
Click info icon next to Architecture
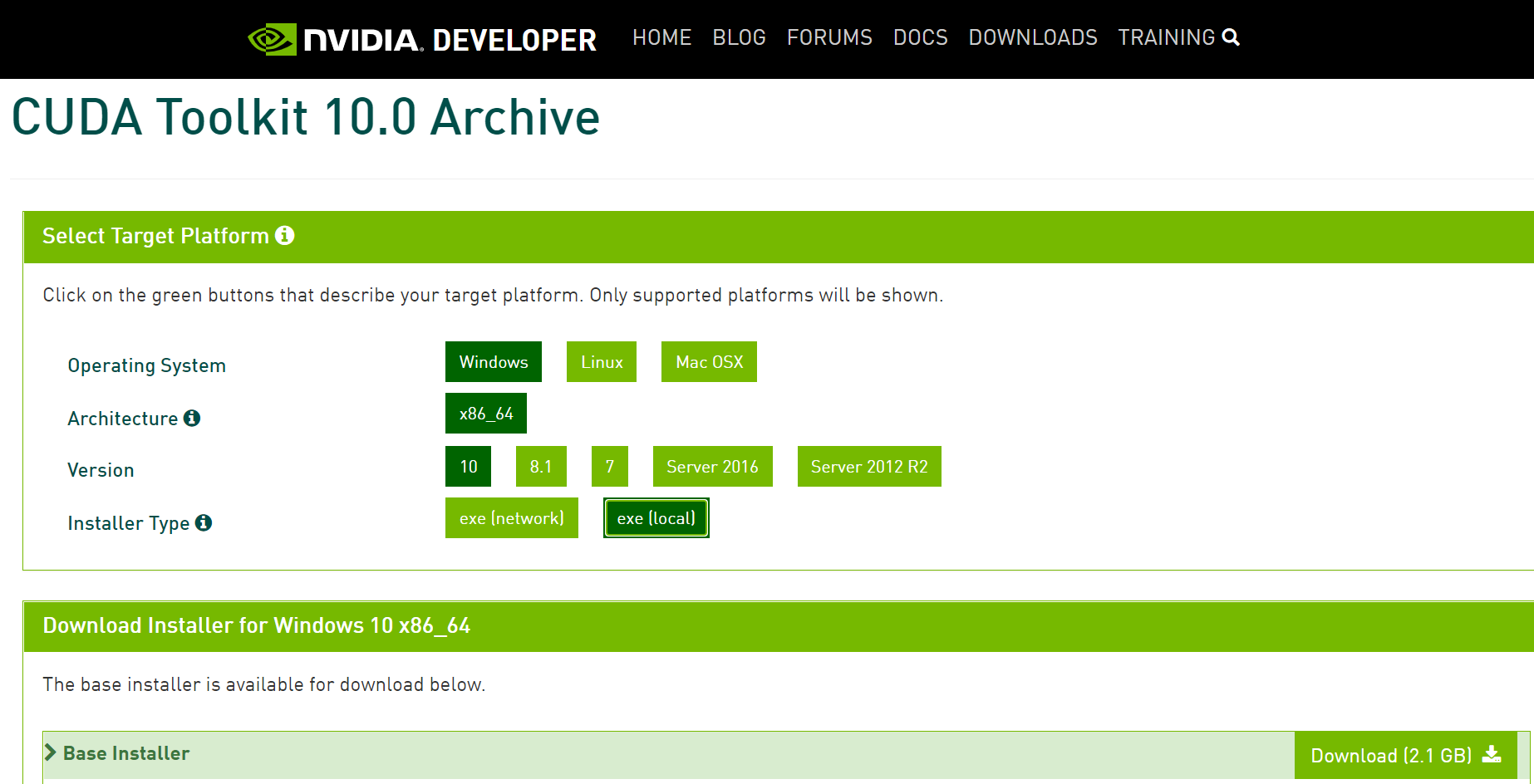pyautogui.click(x=192, y=418)
